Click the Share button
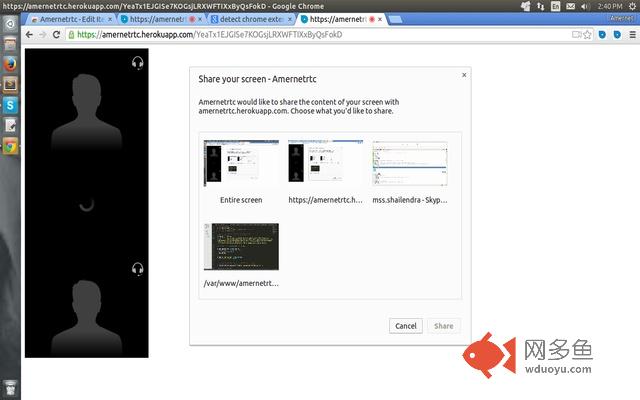The image size is (640, 400). [444, 326]
